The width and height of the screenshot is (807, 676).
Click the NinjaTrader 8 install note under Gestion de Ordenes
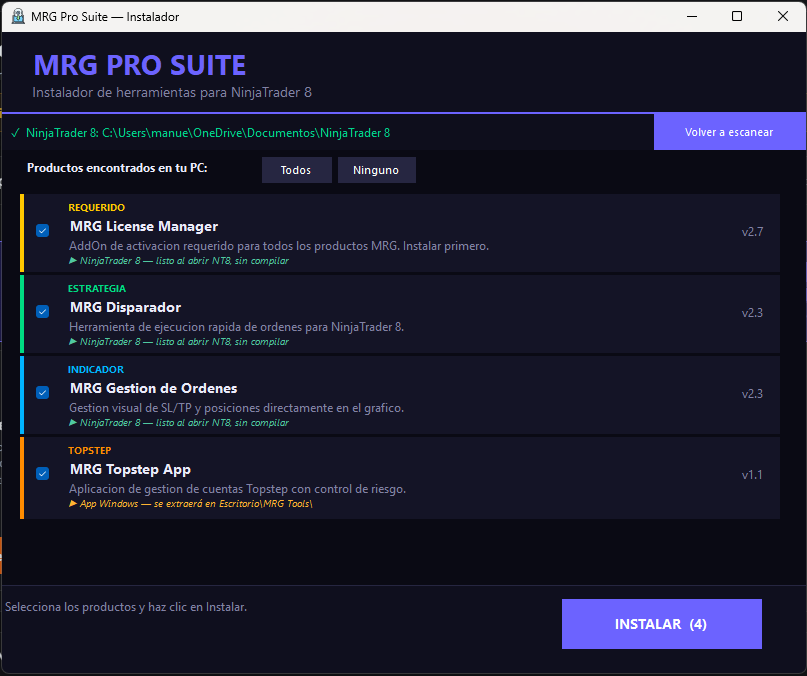179,423
